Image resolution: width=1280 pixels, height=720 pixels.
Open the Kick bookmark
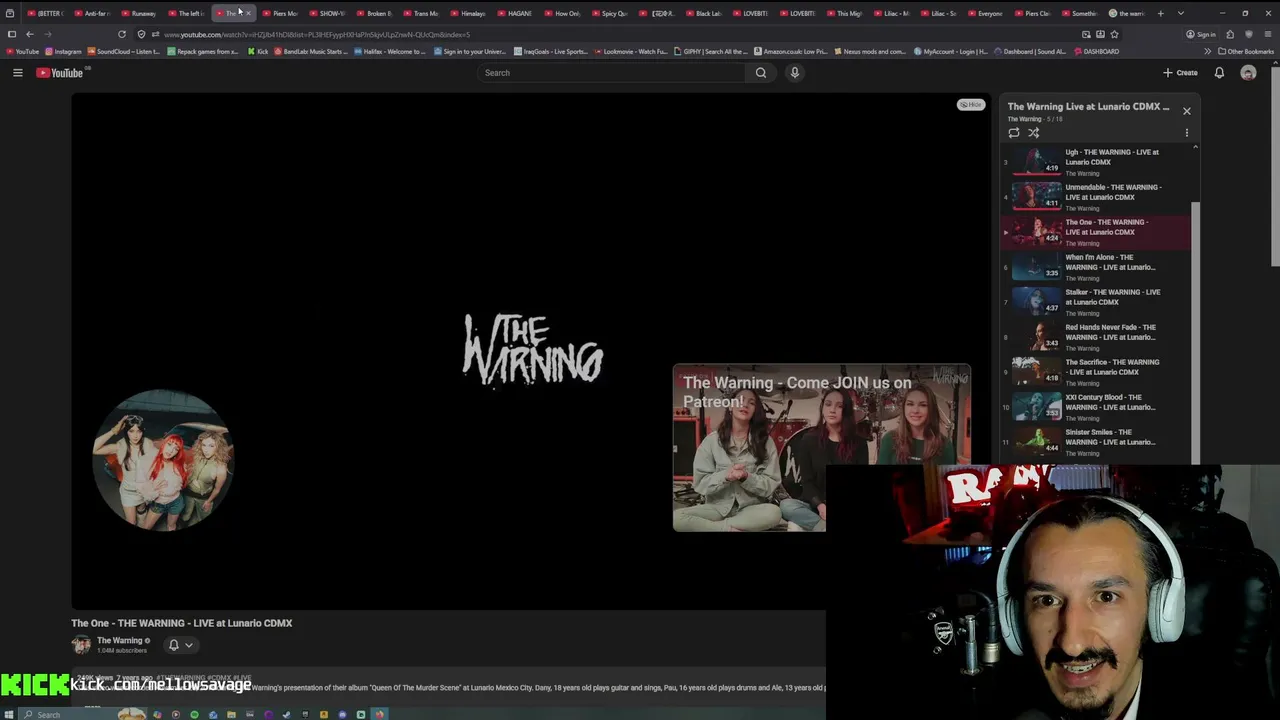259,51
